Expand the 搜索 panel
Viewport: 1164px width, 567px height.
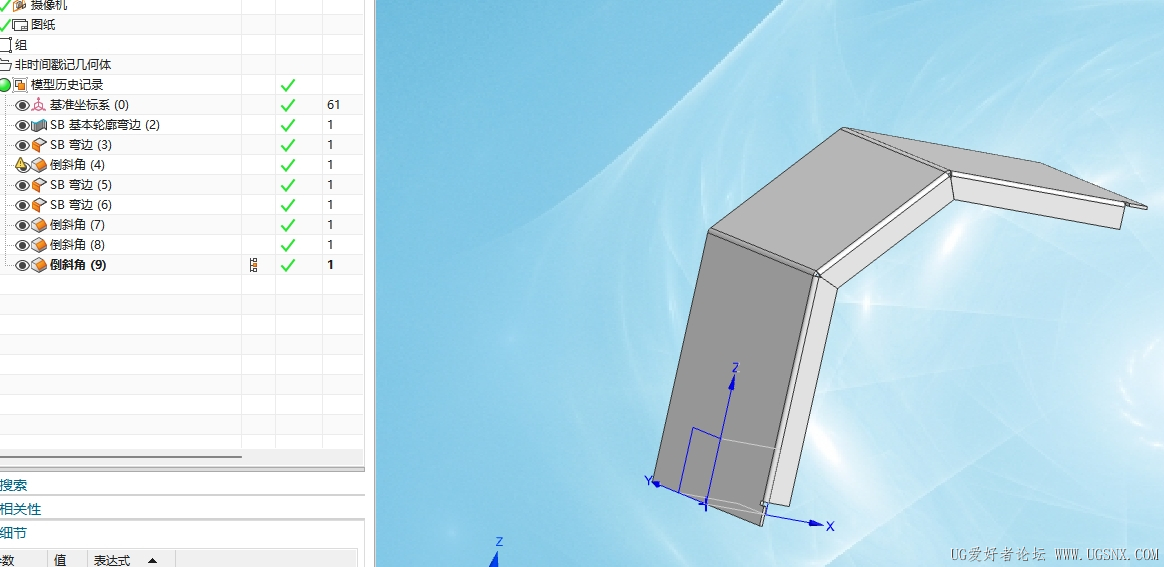tap(13, 485)
